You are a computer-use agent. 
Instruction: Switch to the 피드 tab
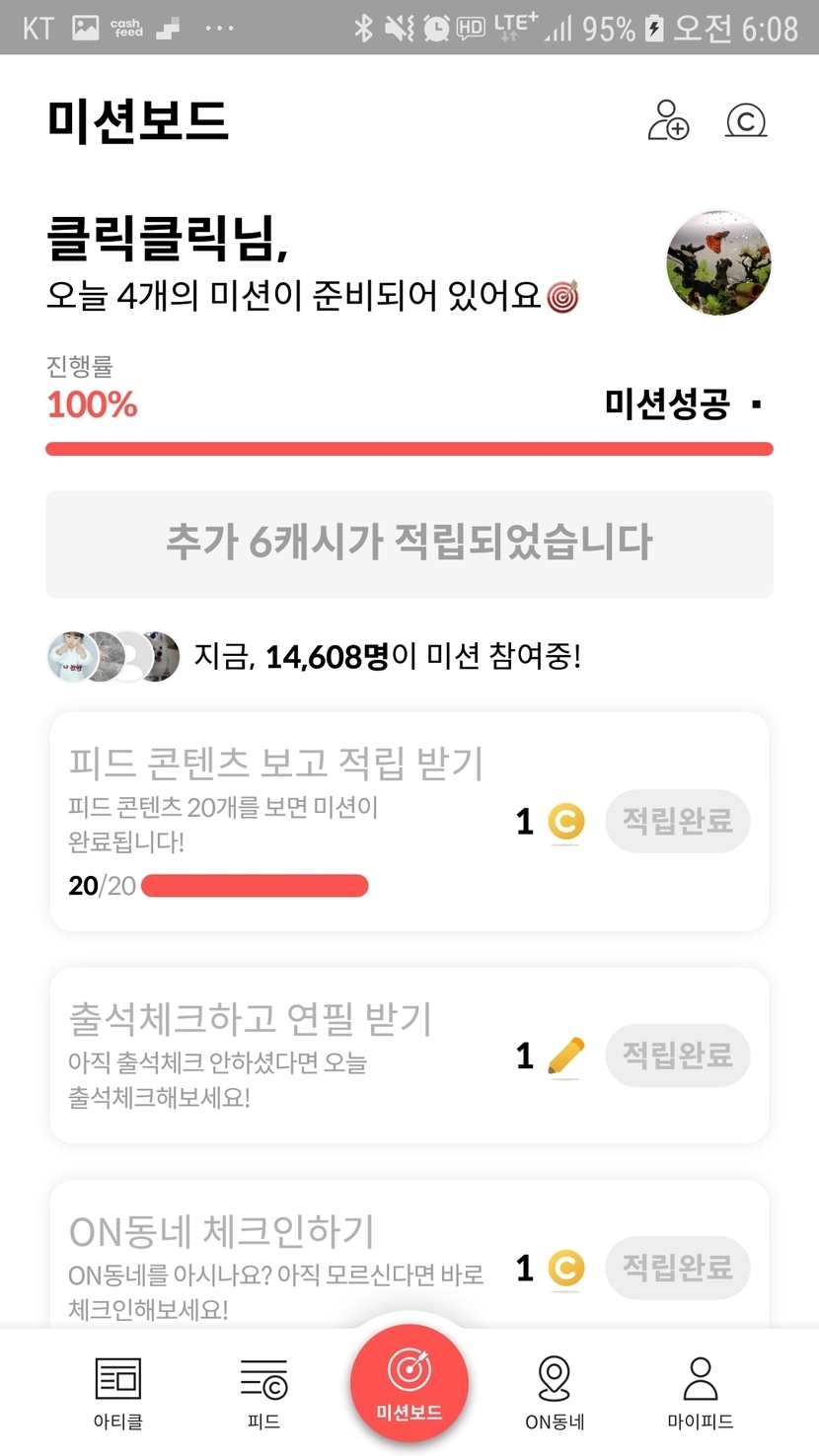coord(263,1392)
